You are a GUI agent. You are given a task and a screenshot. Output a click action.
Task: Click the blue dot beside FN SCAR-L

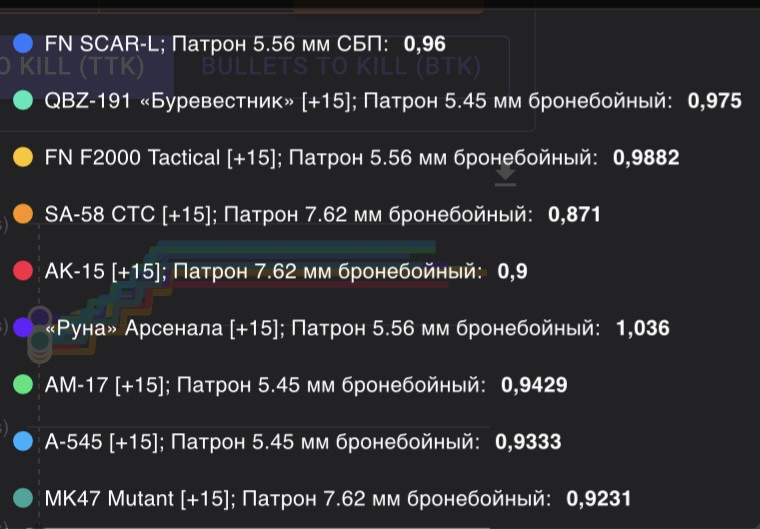23,44
